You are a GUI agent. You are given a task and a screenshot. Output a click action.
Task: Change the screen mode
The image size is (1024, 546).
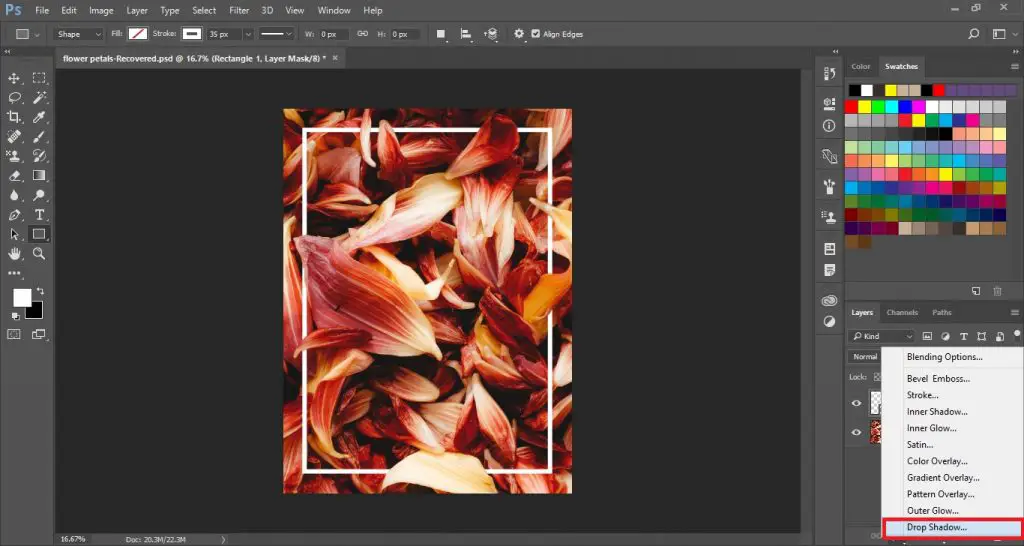click(39, 334)
